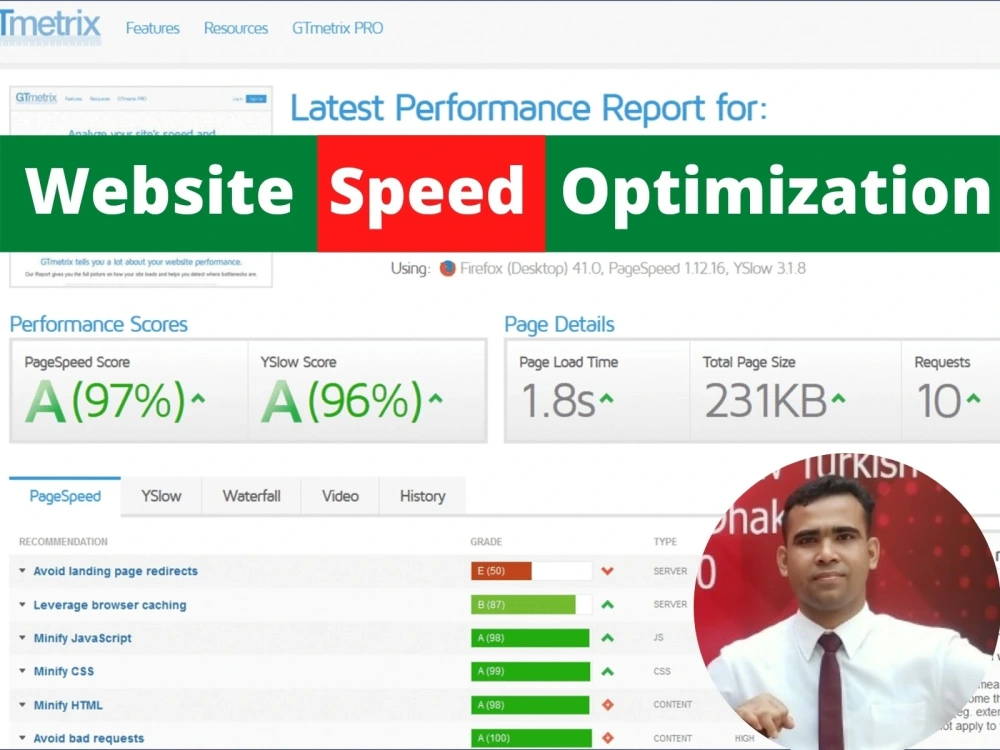Click diamond icon for Minify HTML
Screen dimensions: 1000x750
(x=607, y=705)
